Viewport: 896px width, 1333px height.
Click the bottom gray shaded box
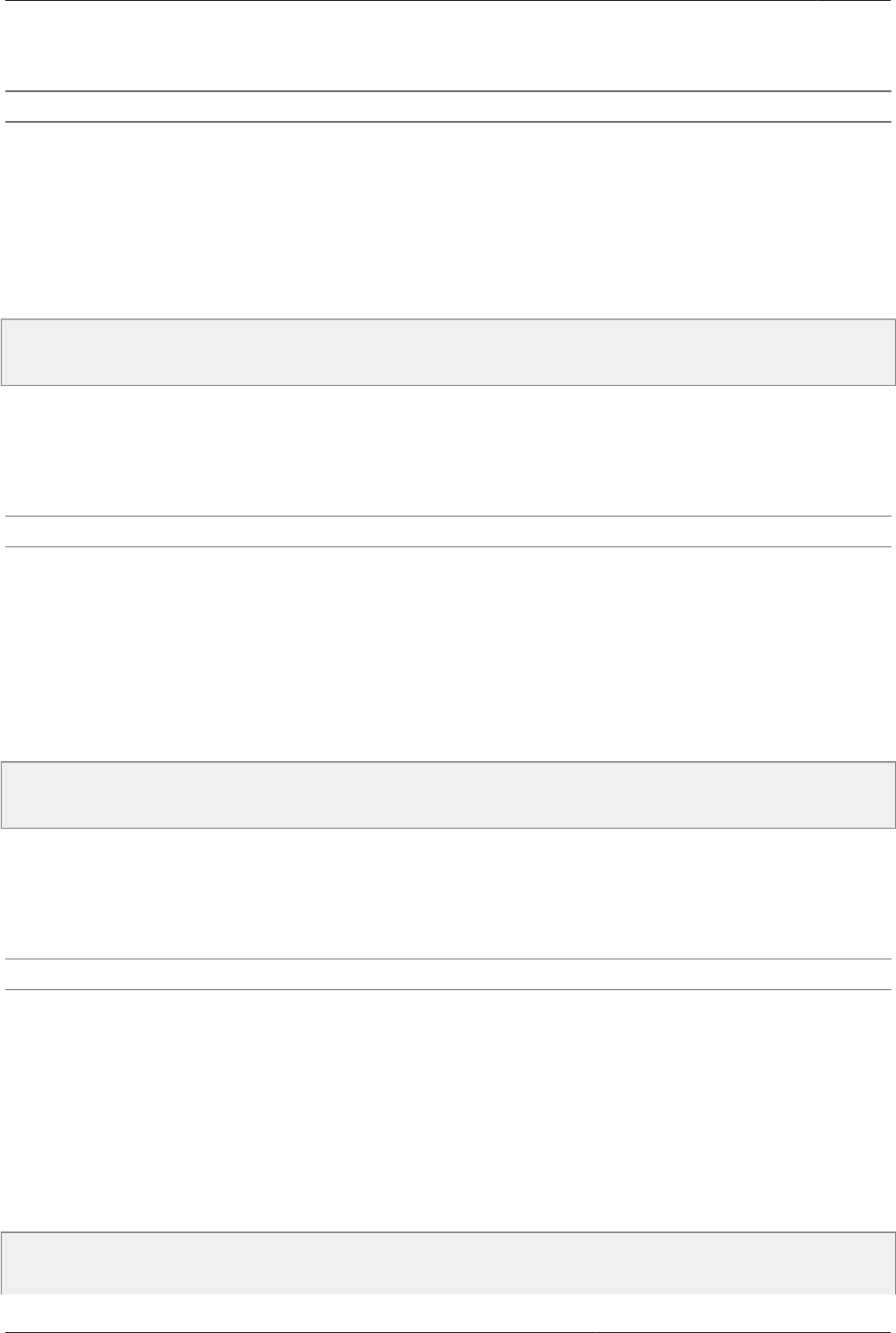pyautogui.click(x=448, y=1263)
